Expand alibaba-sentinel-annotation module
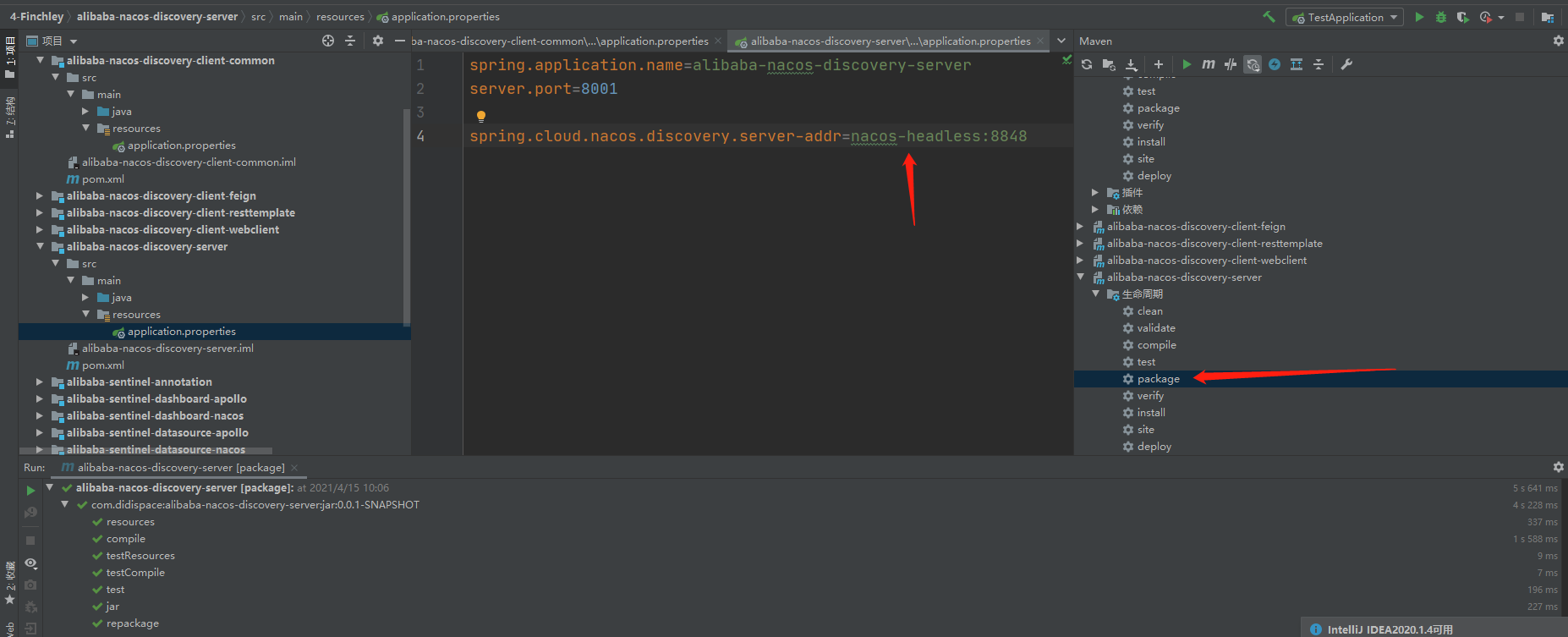The image size is (1568, 637). pyautogui.click(x=40, y=382)
